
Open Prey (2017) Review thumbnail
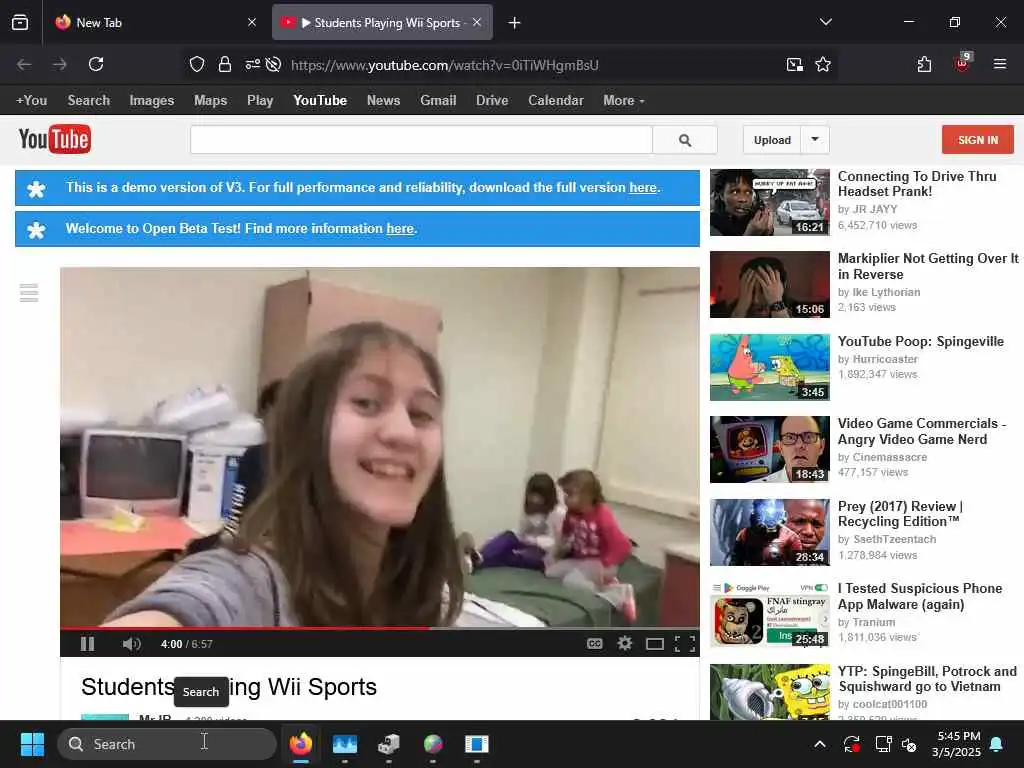[x=769, y=532]
